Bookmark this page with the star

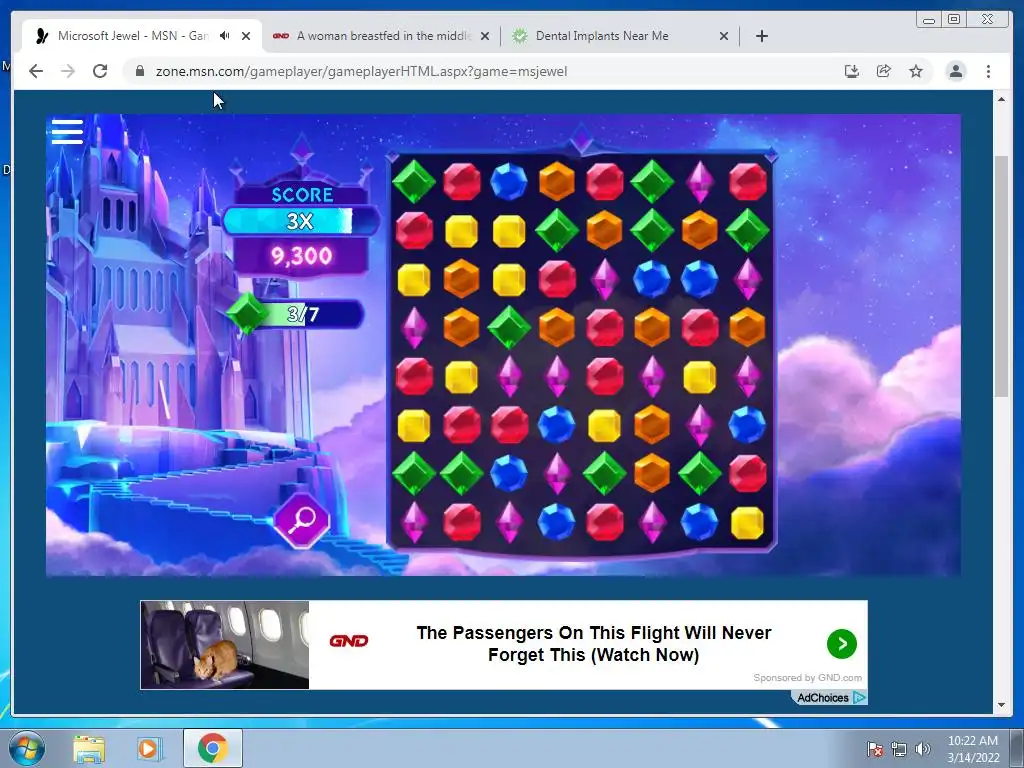(x=916, y=71)
